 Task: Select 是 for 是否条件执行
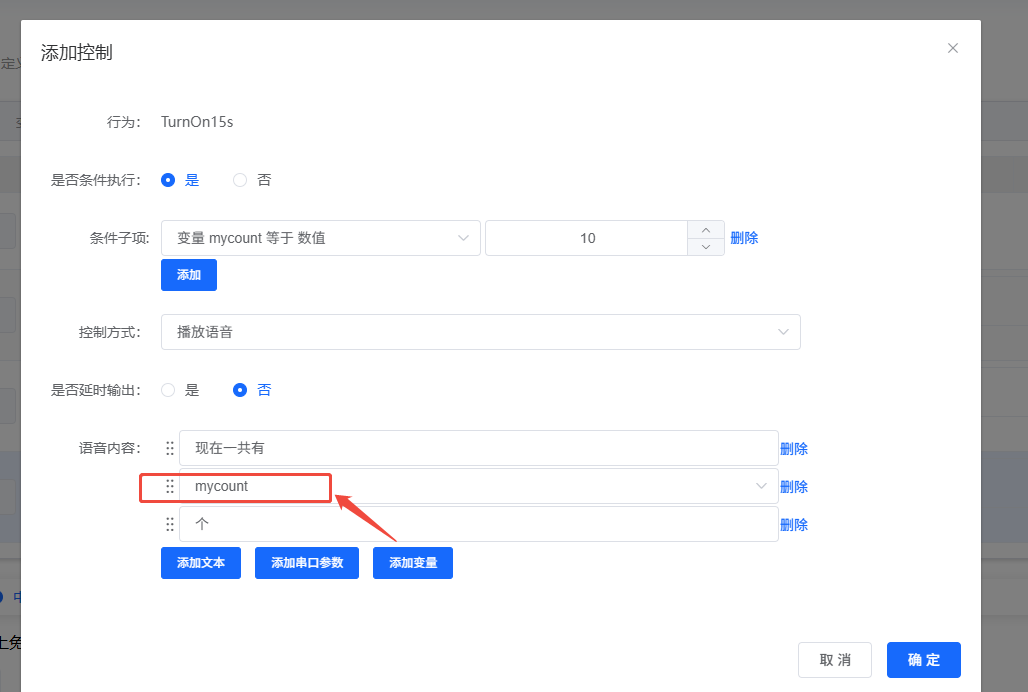pyautogui.click(x=168, y=180)
